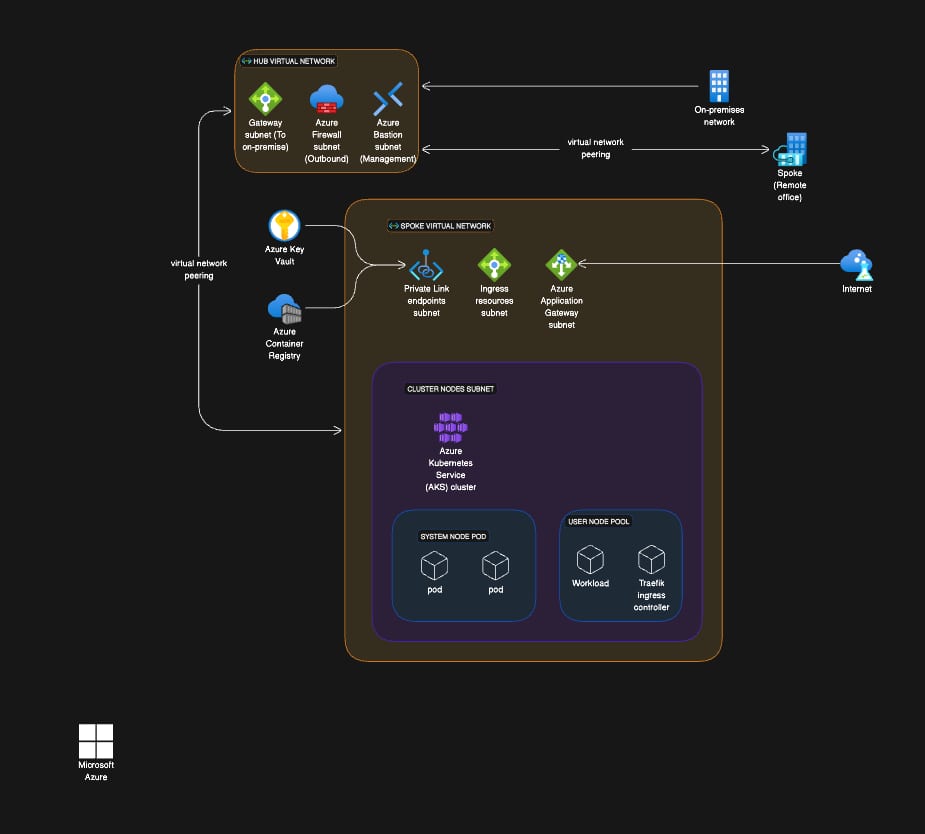
Task: Select the 'Traefik ingress controller' text label
Action: 651,595
